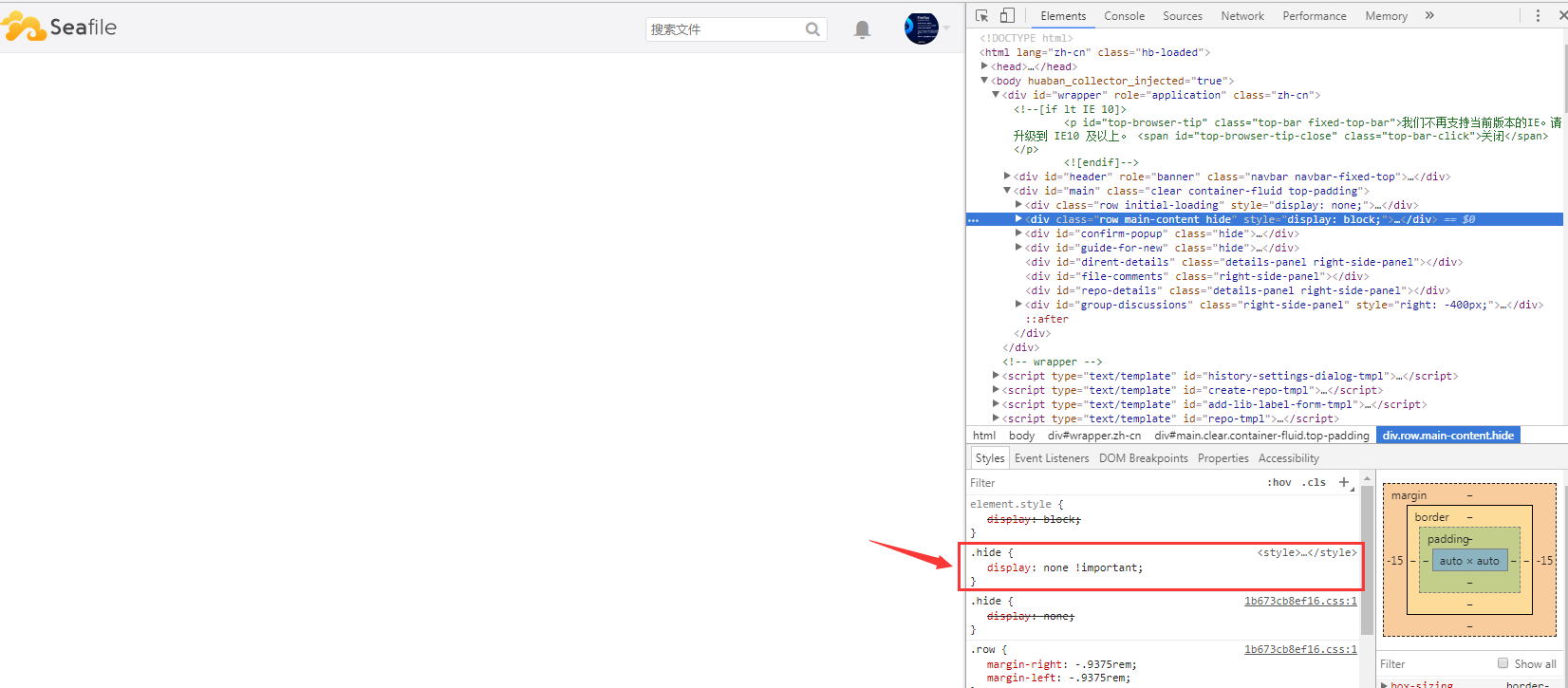1568x688 pixels.
Task: Click html in the DOM breadcrumb
Action: 984,436
